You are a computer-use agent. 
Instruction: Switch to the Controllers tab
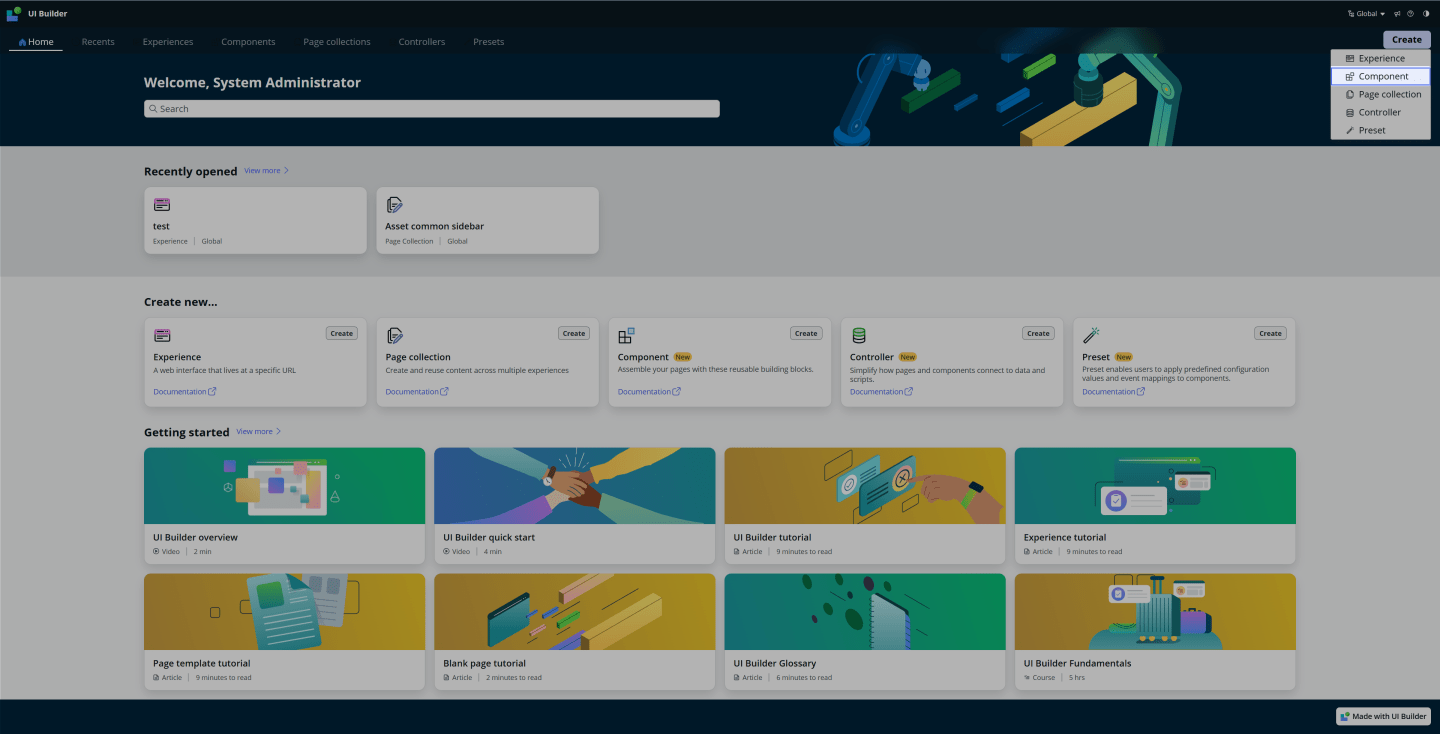coord(421,42)
